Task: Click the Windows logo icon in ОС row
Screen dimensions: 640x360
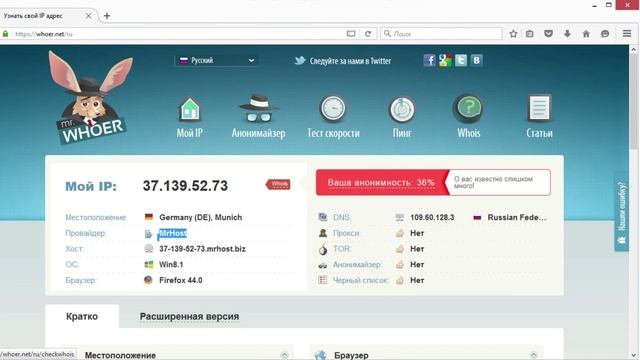Action: click(x=149, y=264)
